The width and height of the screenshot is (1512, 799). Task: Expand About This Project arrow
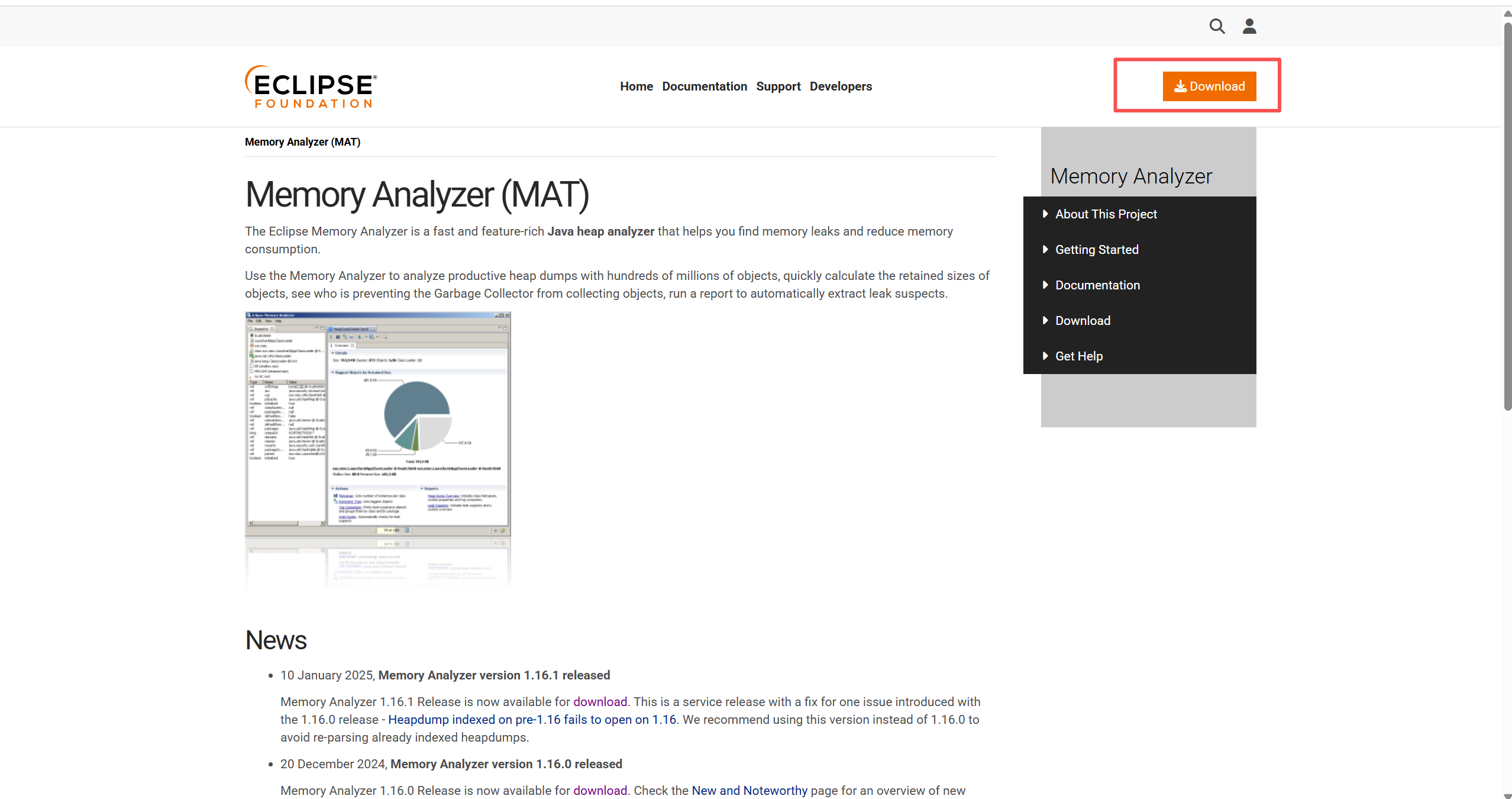(1045, 214)
